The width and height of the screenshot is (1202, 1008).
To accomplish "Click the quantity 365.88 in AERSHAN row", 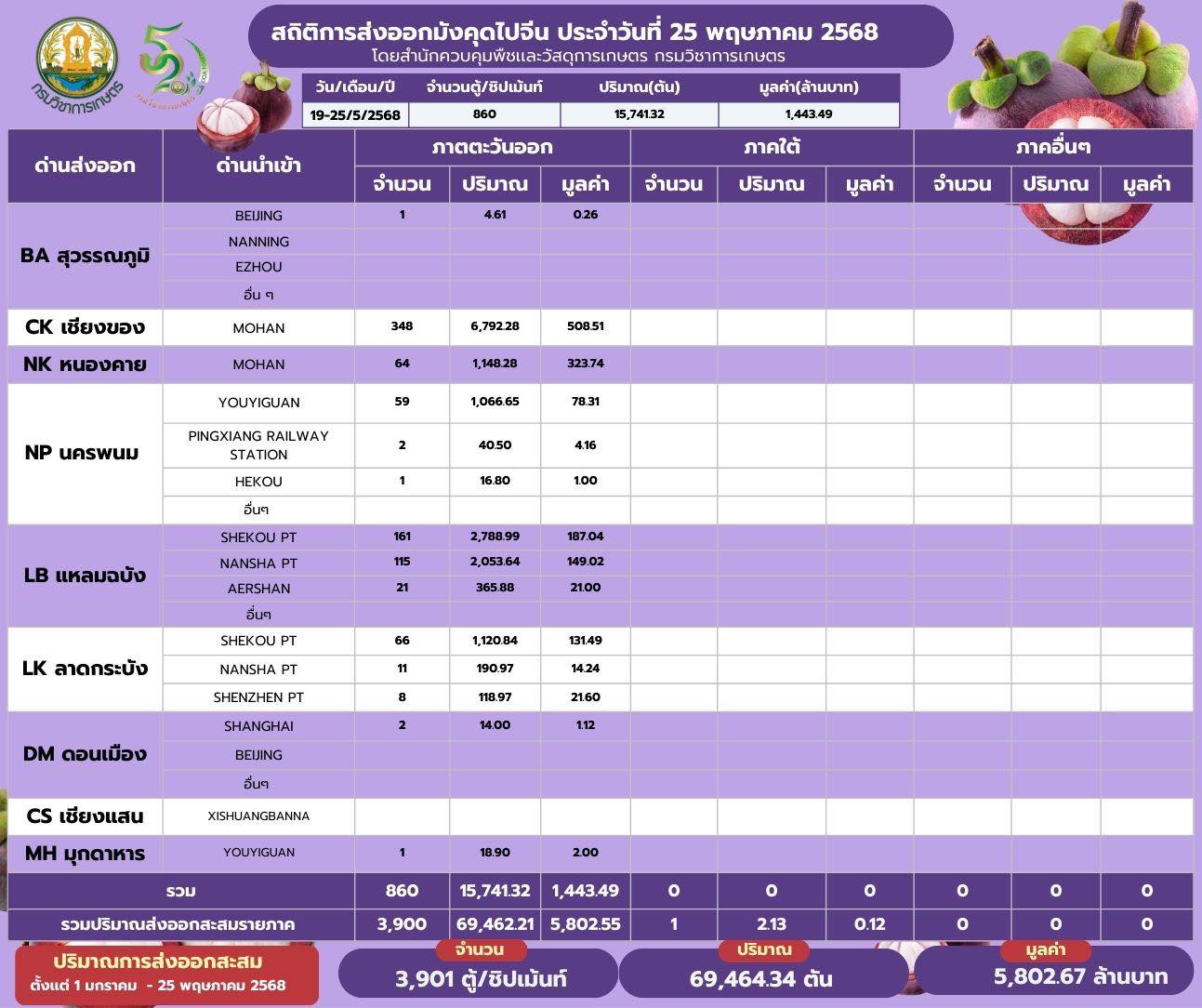I will coord(495,588).
